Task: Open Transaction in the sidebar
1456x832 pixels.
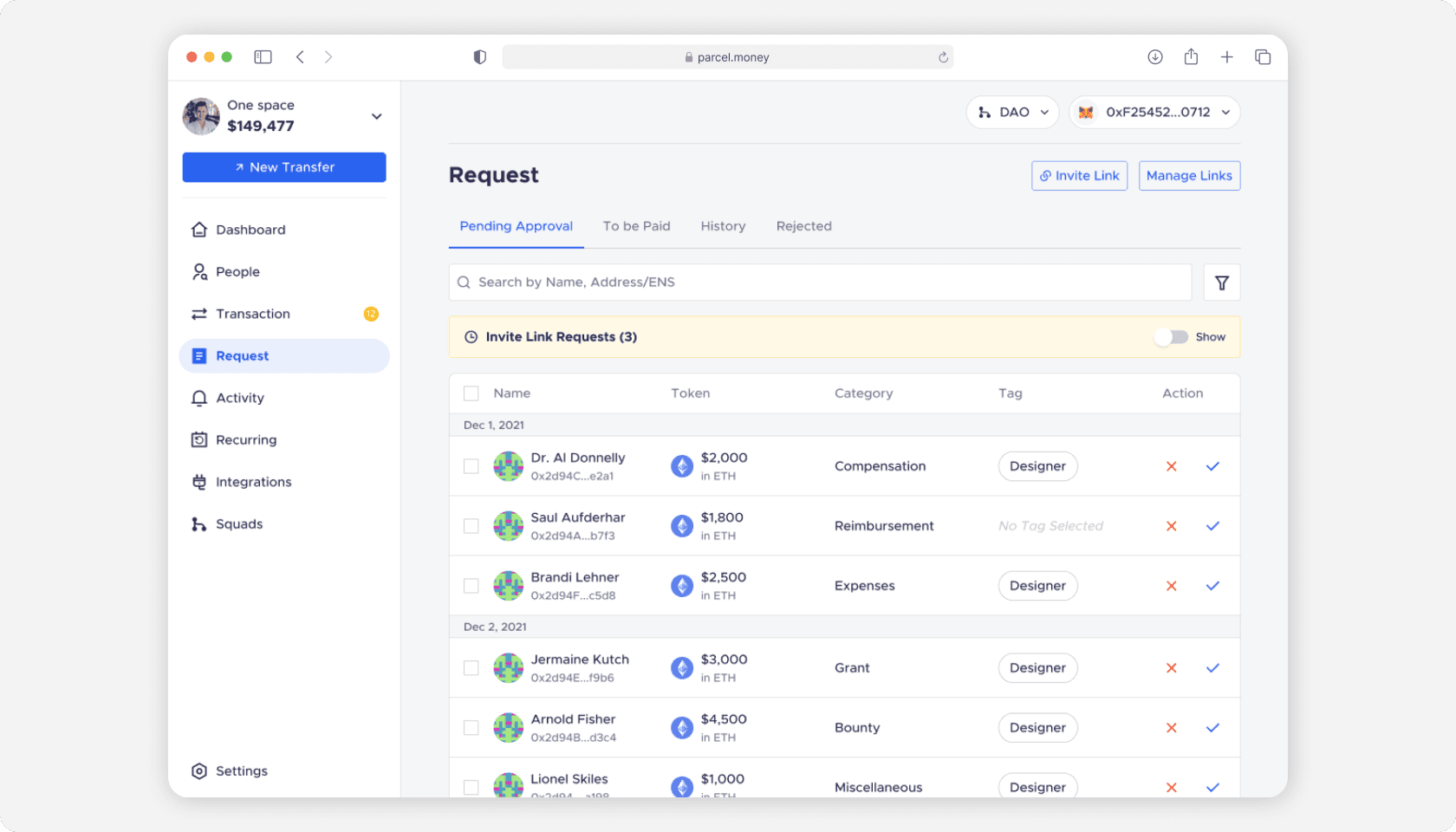Action: point(284,314)
